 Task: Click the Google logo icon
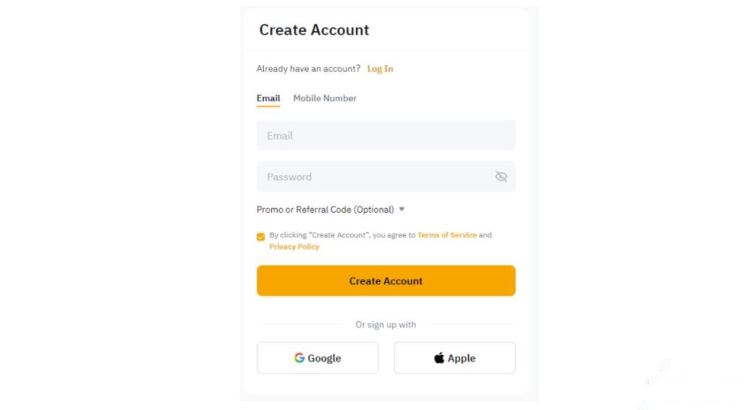(x=299, y=358)
